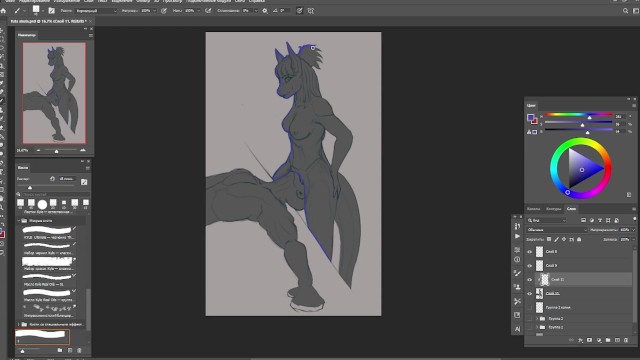Hide layer Слой 9 eye icon

tap(530, 266)
